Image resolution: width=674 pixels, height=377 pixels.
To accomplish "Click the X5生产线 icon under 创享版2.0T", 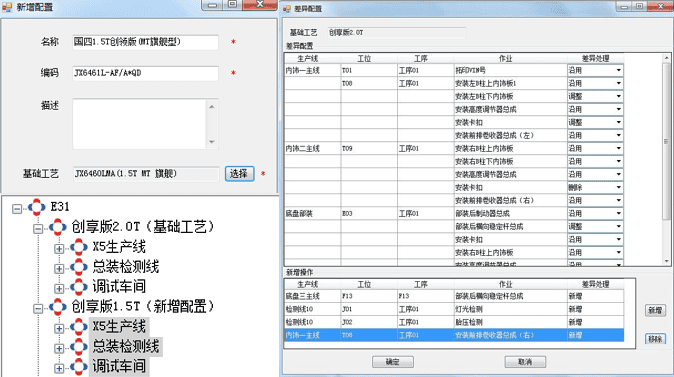I will [79, 247].
